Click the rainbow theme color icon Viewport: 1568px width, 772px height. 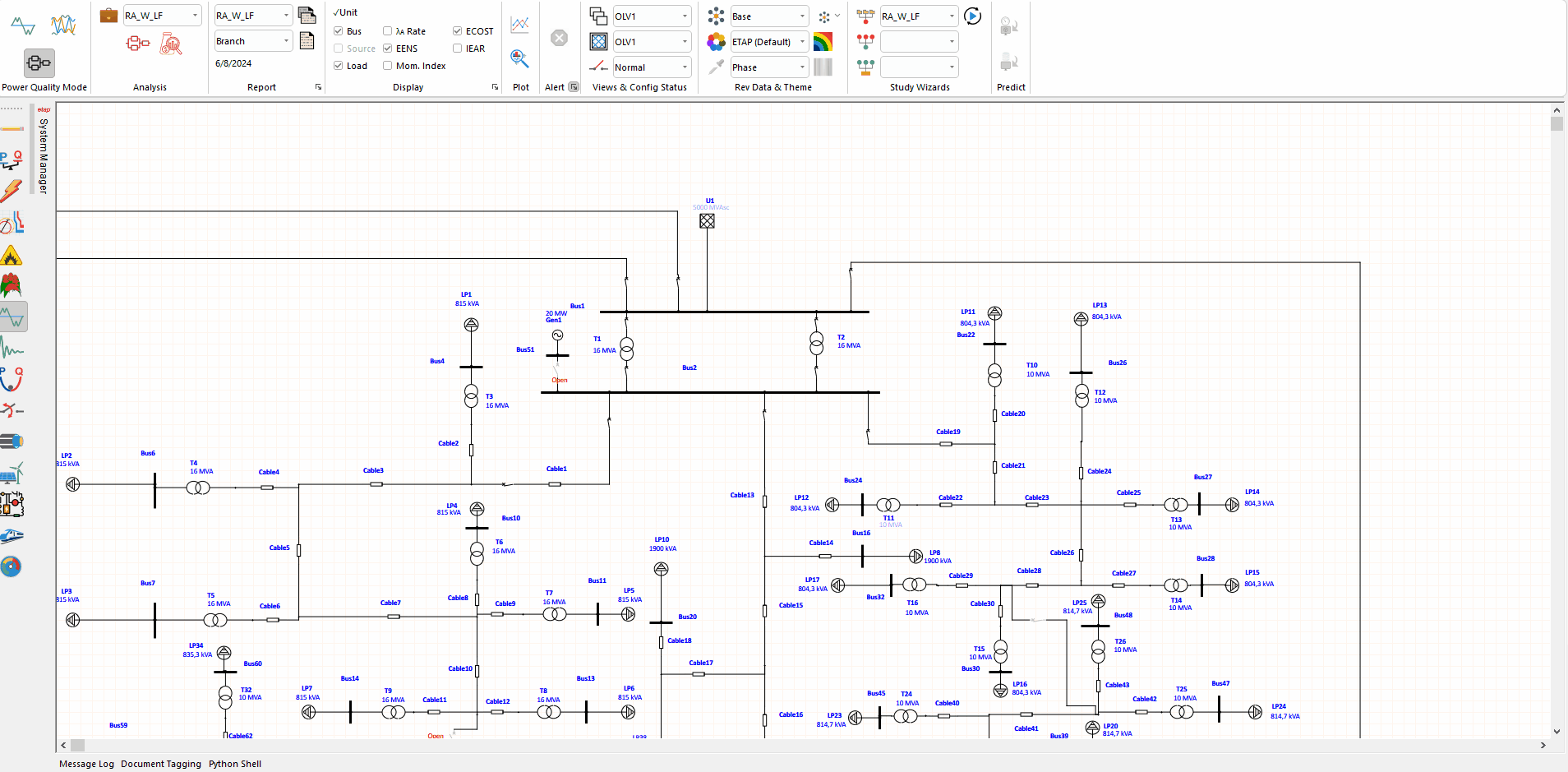click(x=824, y=41)
